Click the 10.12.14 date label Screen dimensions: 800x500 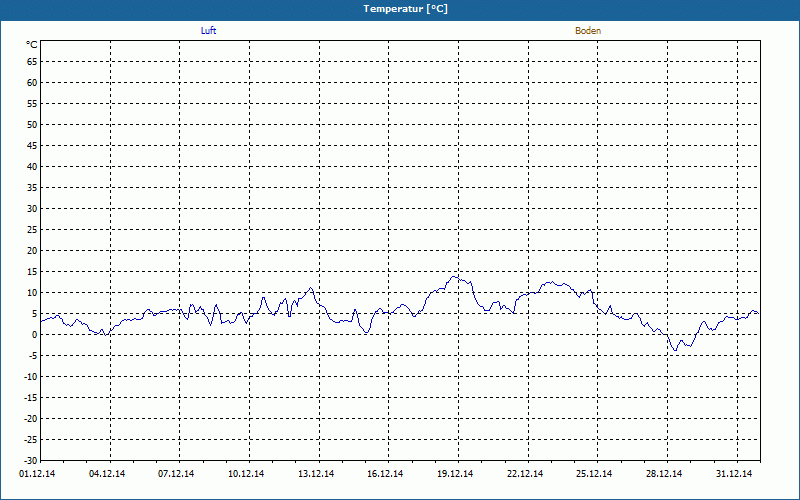[246, 474]
